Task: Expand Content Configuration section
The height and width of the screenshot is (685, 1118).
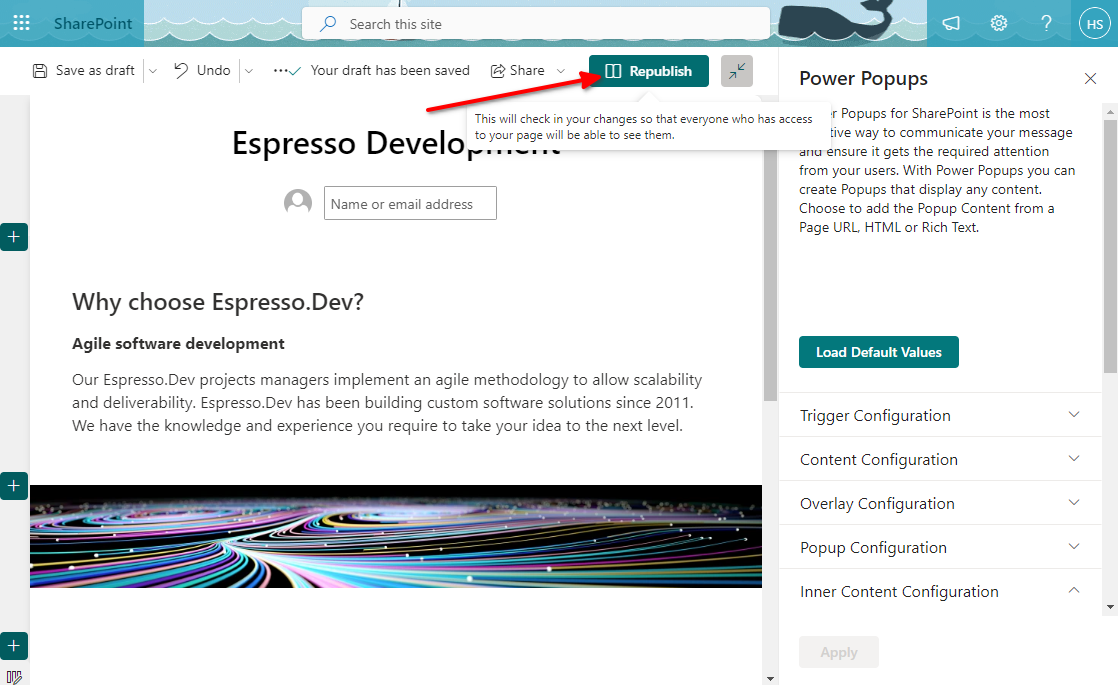Action: click(940, 459)
